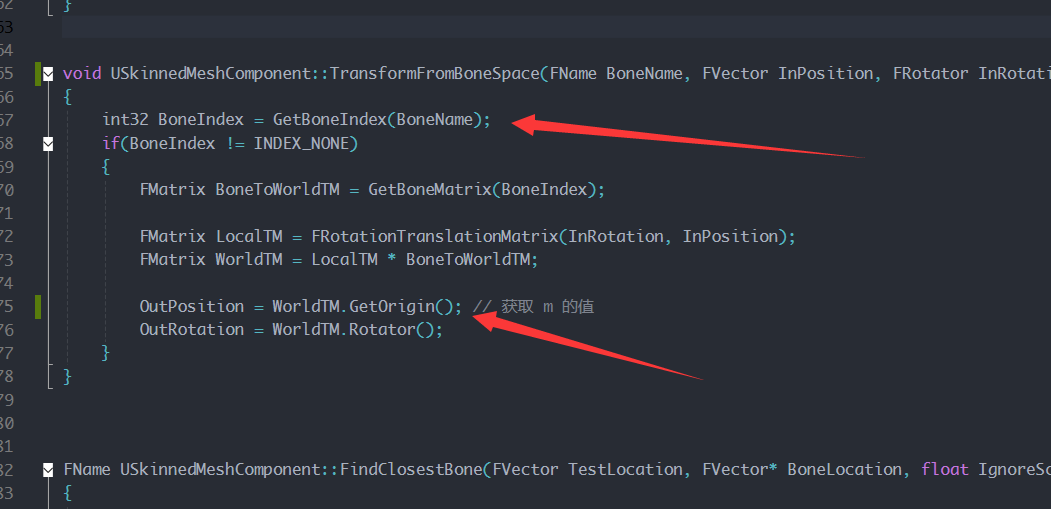The height and width of the screenshot is (509, 1051).
Task: Collapse the if(BoneIndex != INDEX_NONE) block
Action: [x=48, y=144]
